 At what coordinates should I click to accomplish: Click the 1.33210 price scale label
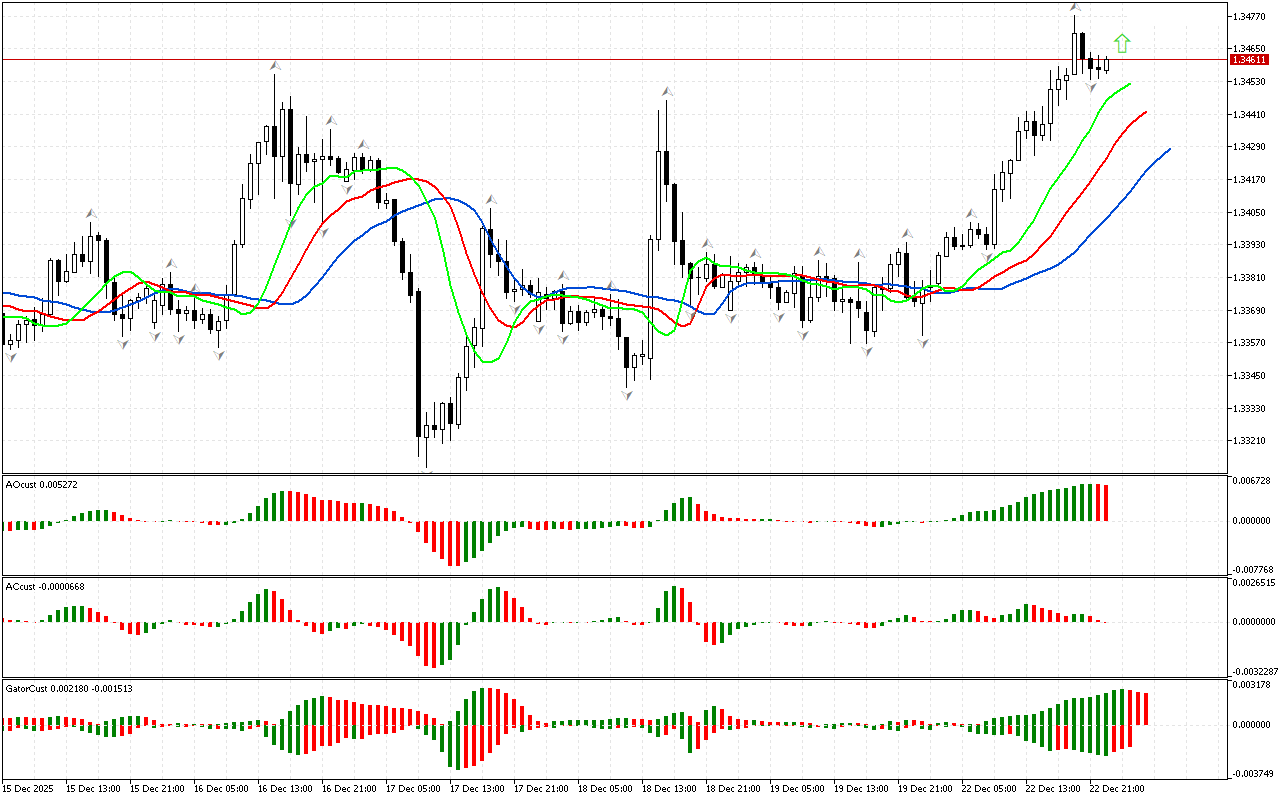click(1251, 441)
